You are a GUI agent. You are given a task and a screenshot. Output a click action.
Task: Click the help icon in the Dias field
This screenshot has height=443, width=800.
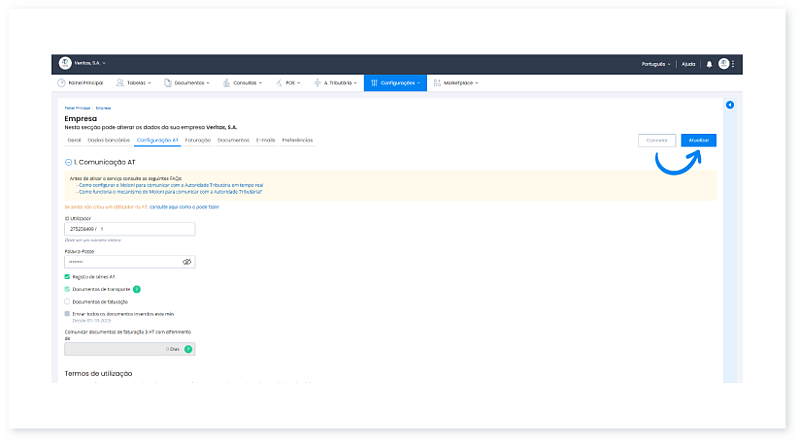187,349
